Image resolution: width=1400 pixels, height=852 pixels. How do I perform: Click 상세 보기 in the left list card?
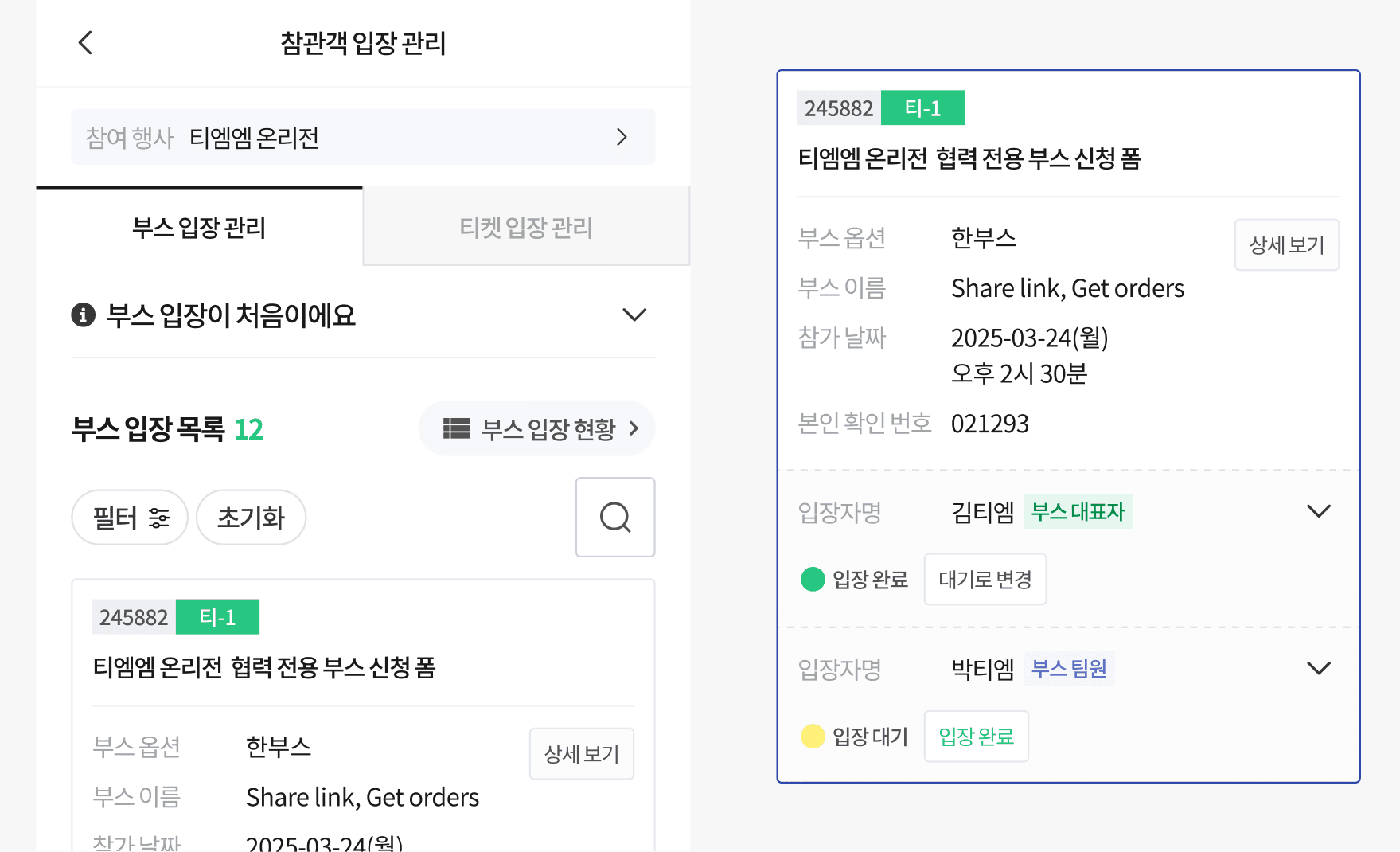[582, 753]
